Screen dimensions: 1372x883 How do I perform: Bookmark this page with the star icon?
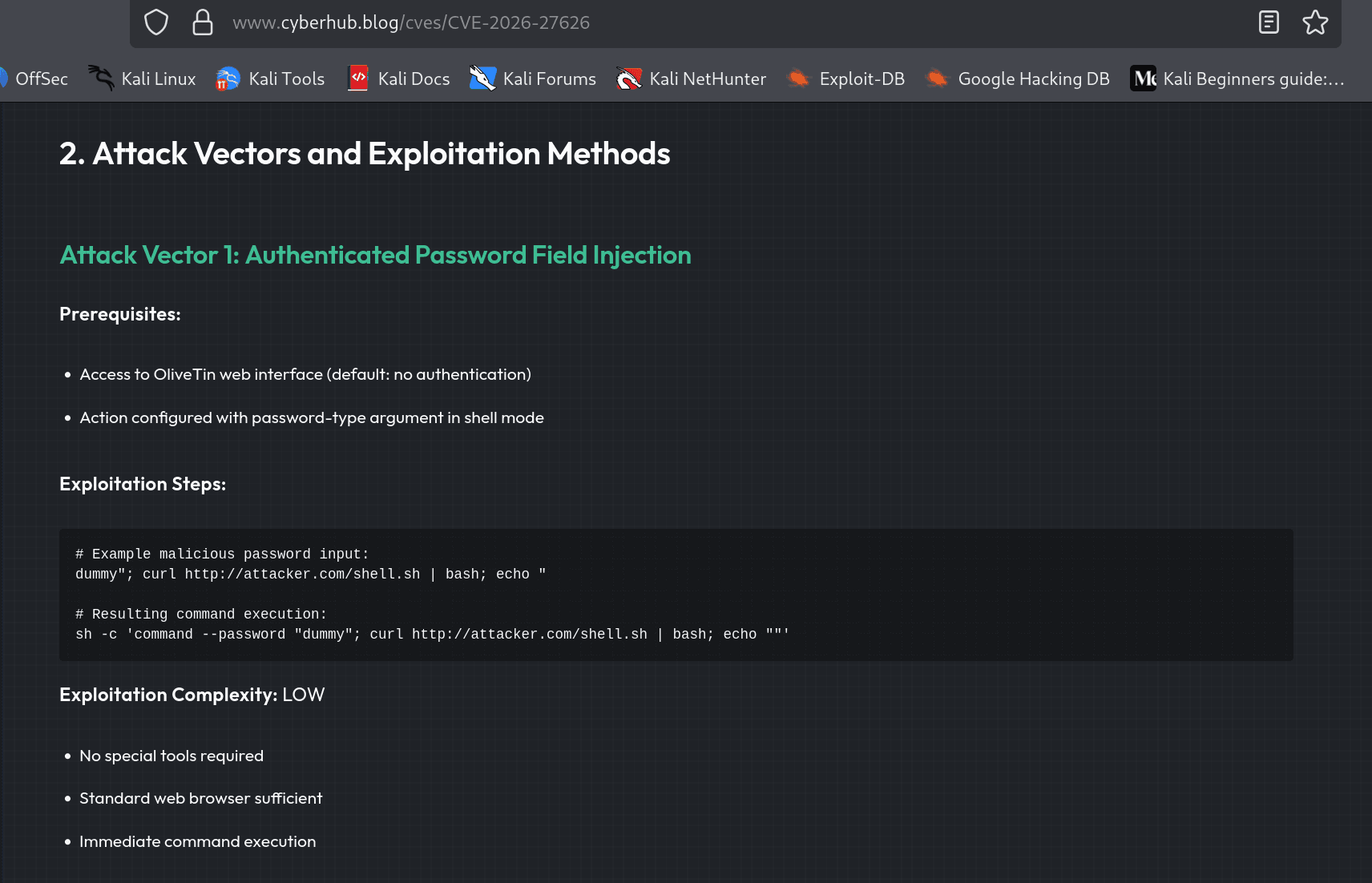[1315, 22]
